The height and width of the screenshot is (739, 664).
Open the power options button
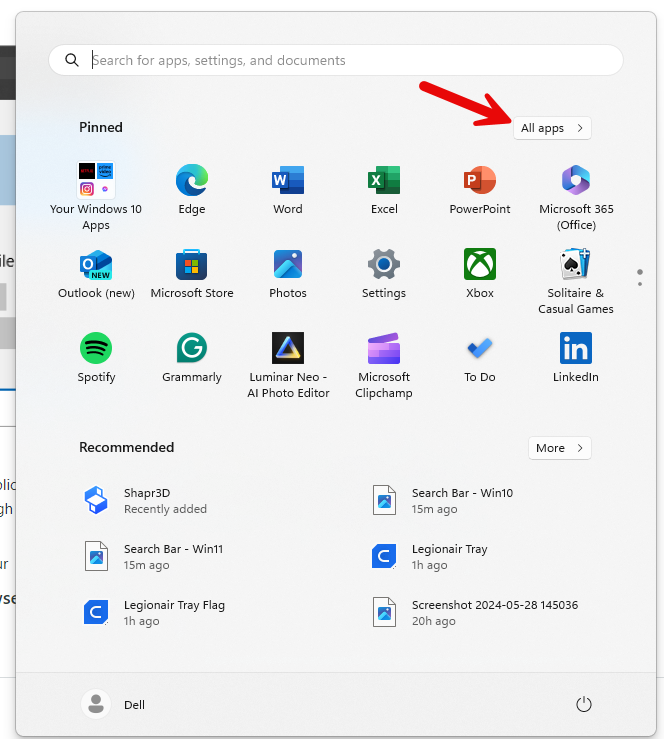click(583, 704)
